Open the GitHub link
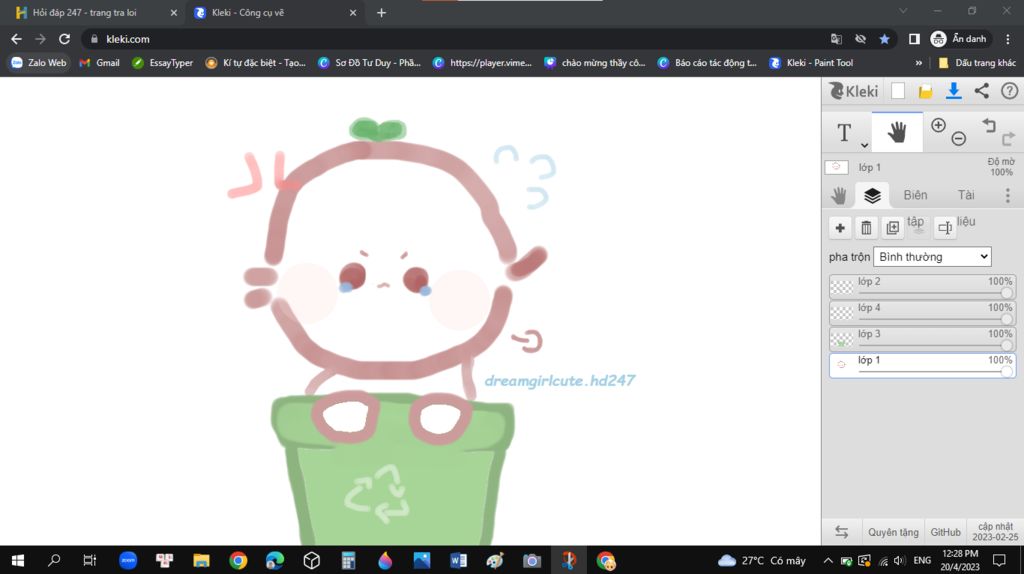The width and height of the screenshot is (1024, 574). (x=945, y=532)
